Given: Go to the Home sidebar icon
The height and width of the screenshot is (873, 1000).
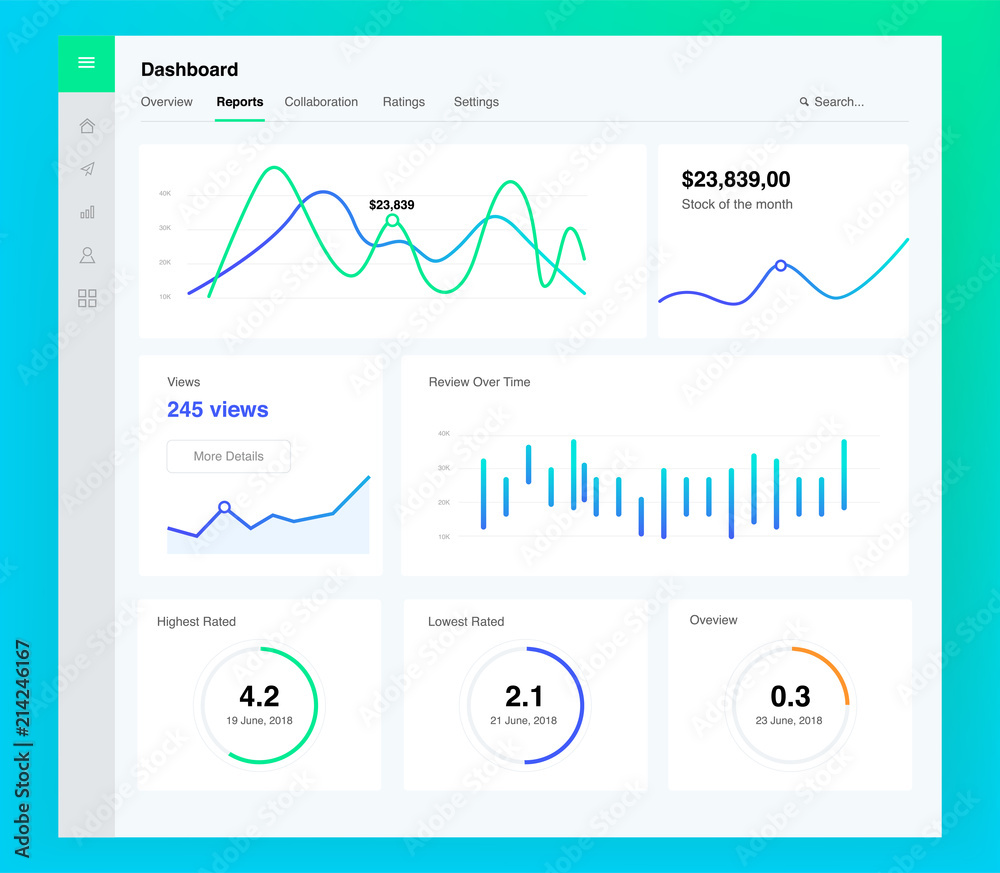Looking at the screenshot, I should [x=87, y=126].
